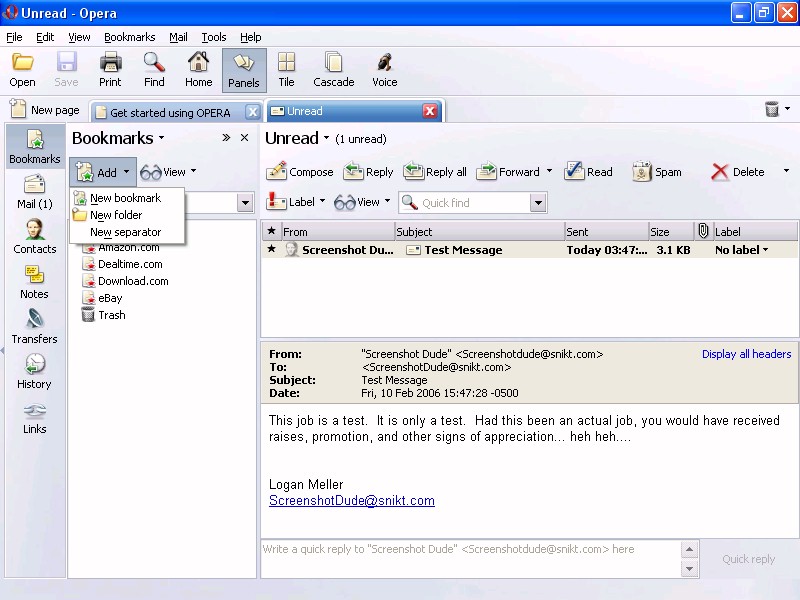Open the Label dropdown in mail toolbar

coord(297,202)
